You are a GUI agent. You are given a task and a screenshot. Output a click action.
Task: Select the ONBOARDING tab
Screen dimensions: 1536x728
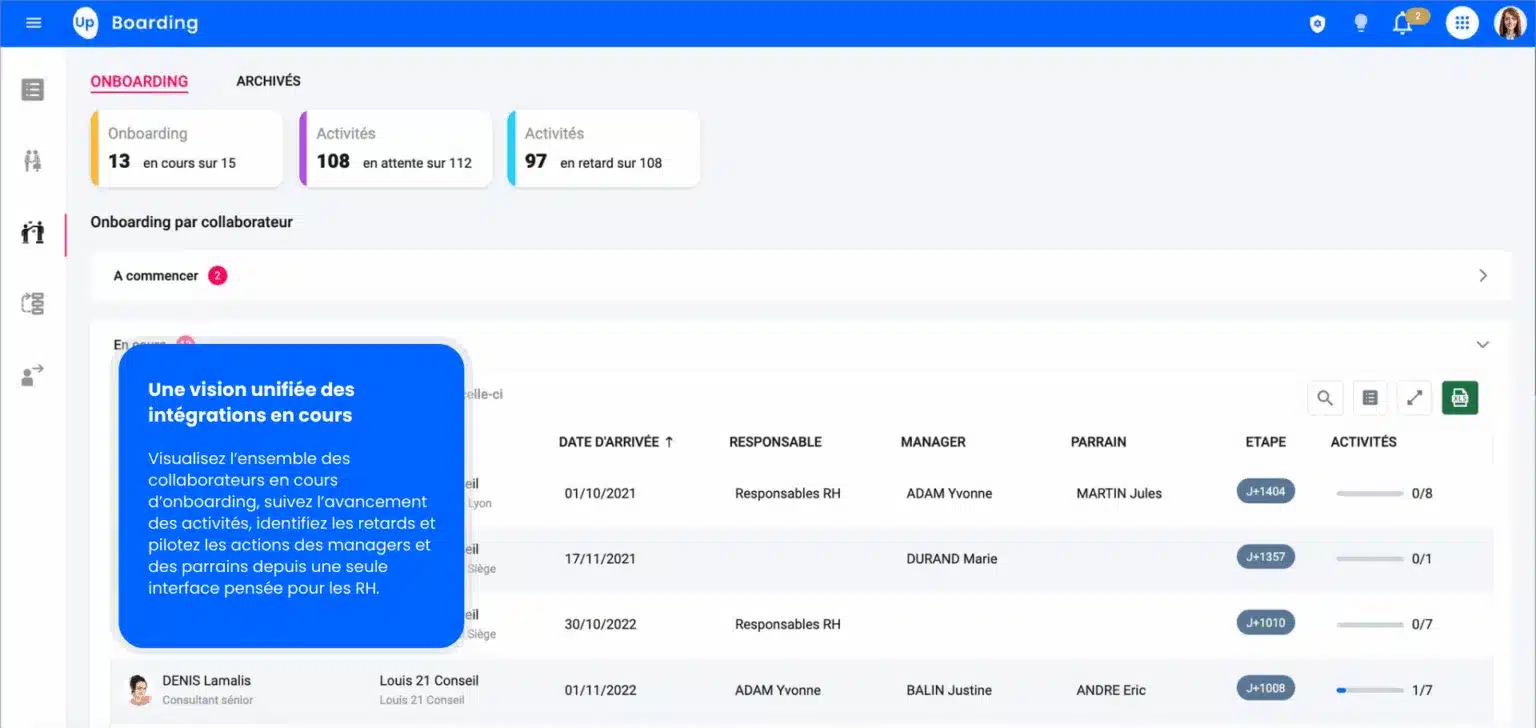pos(139,81)
